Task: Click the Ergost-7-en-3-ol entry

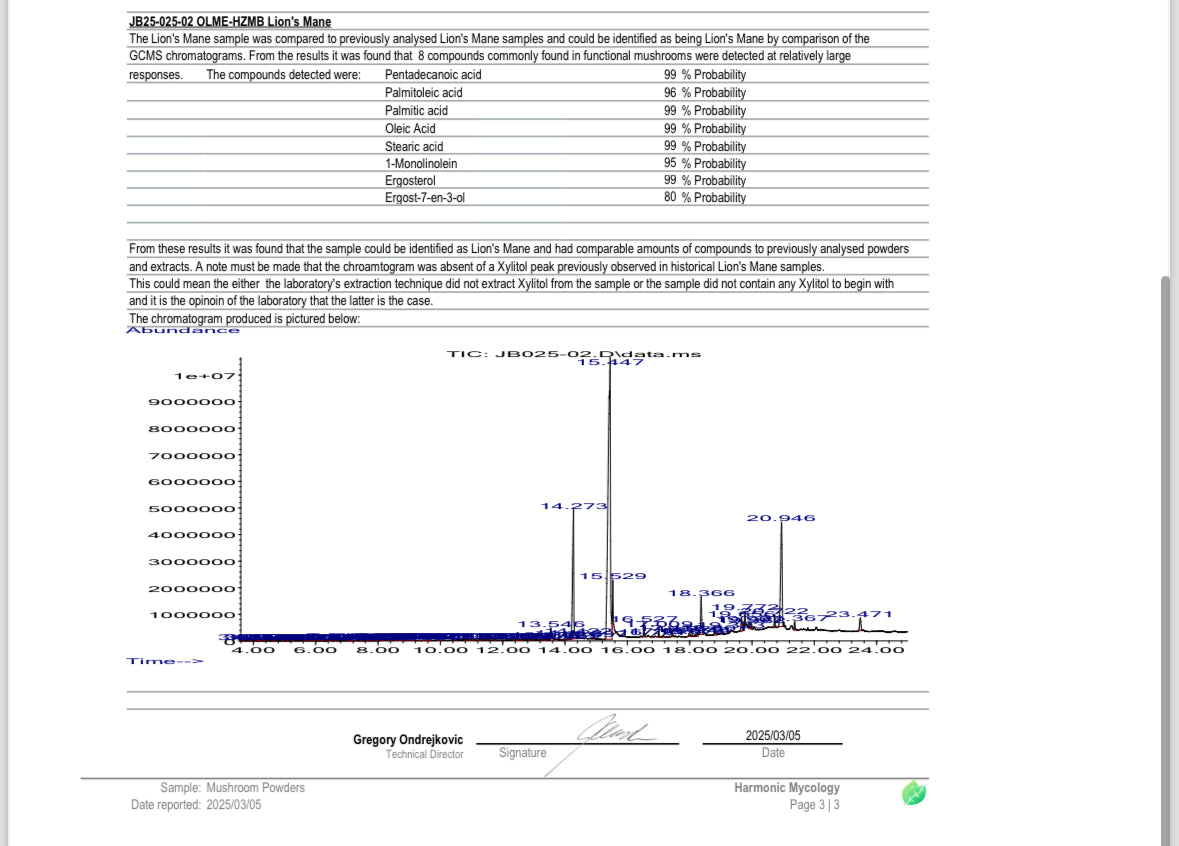Action: [425, 198]
